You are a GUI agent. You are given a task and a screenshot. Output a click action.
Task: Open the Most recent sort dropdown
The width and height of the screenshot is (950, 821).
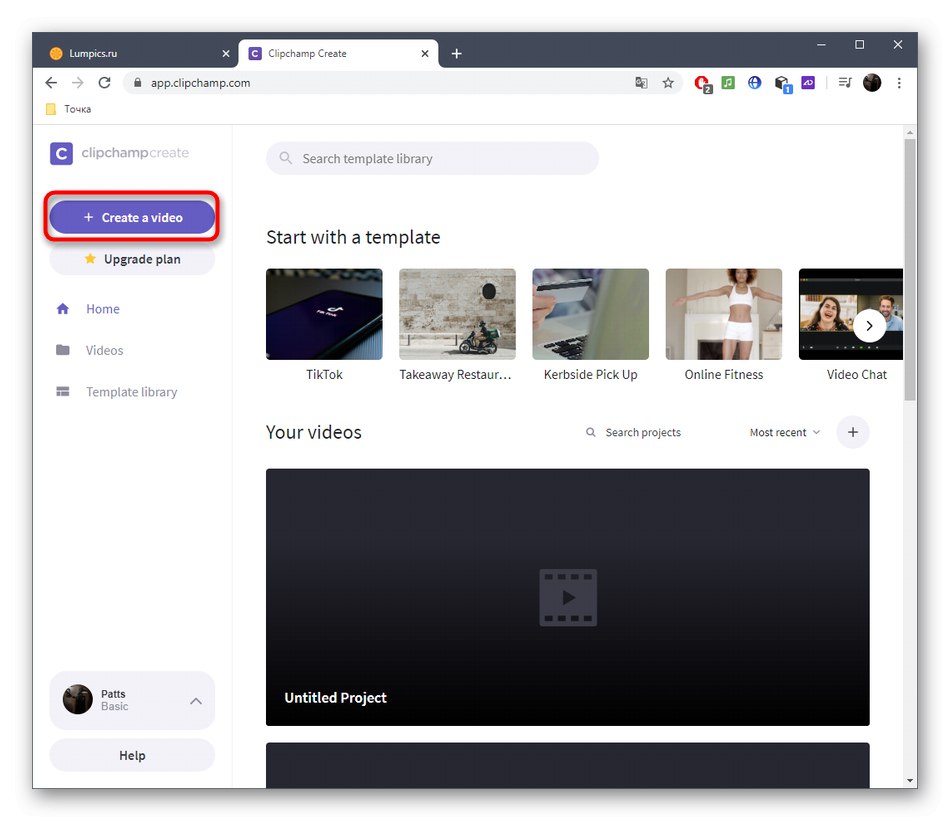(x=785, y=433)
